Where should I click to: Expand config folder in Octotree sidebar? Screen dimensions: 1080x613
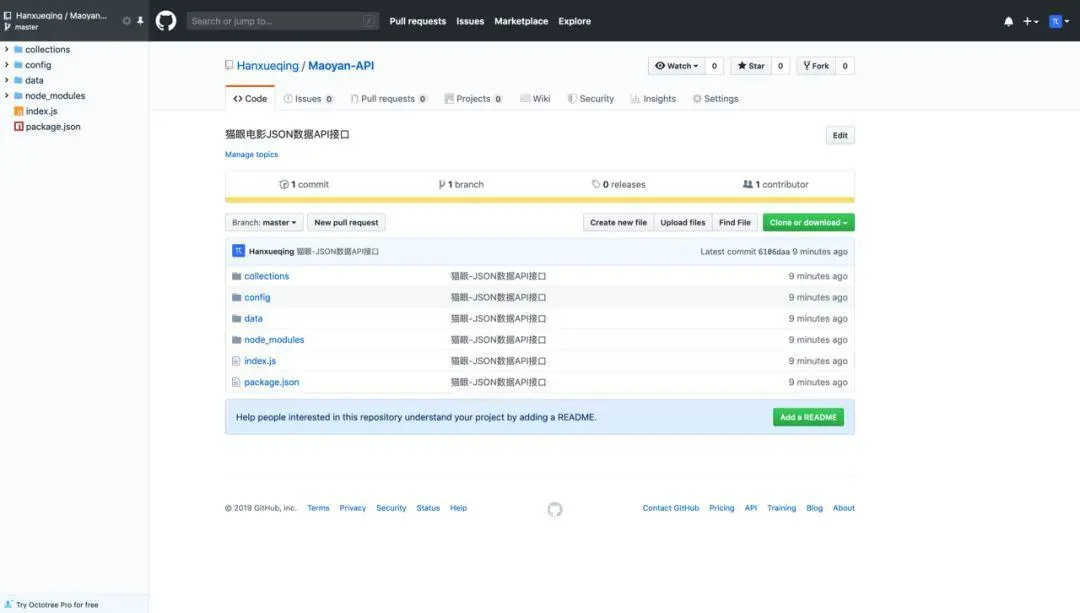coord(7,64)
